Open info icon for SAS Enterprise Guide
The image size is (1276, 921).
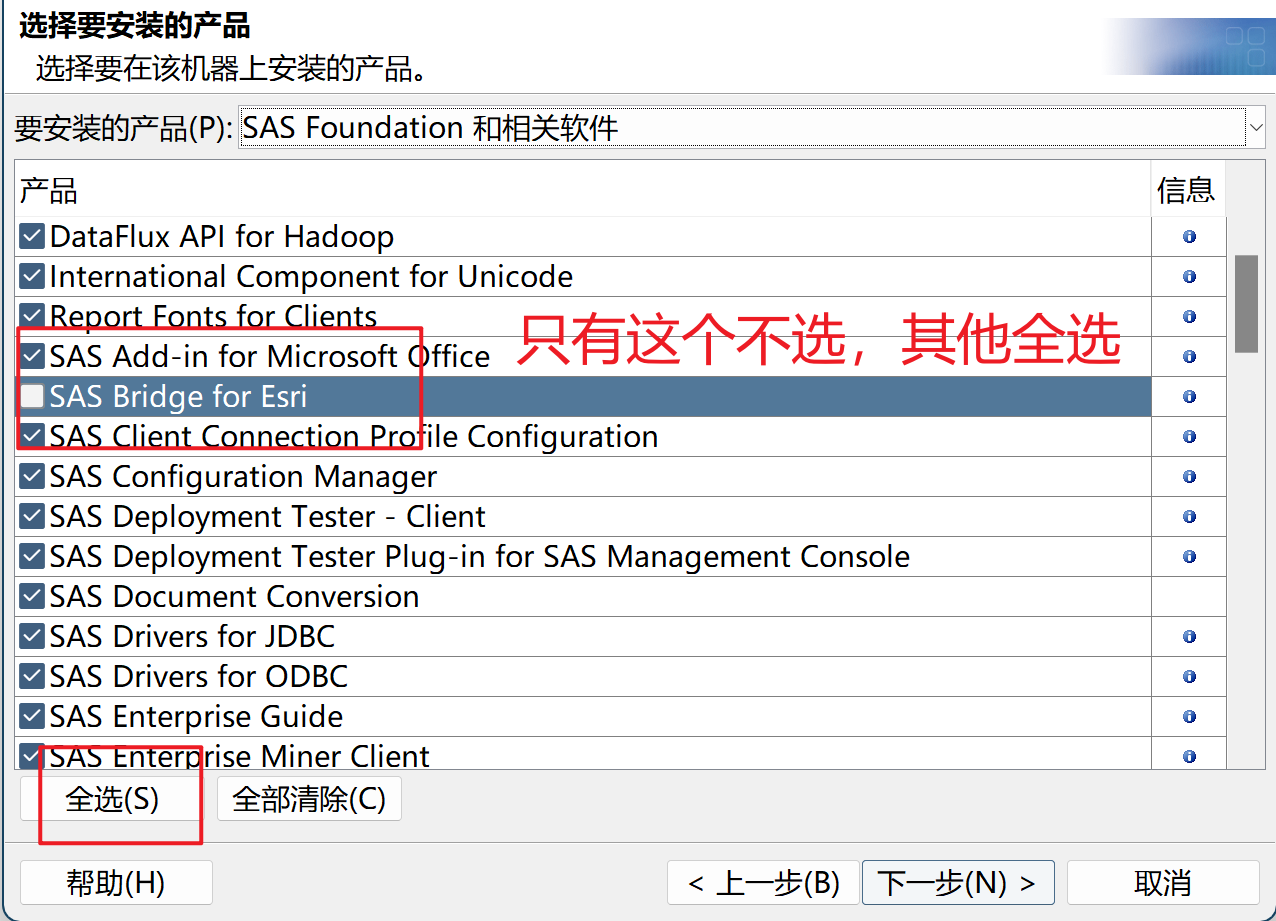[x=1189, y=717]
